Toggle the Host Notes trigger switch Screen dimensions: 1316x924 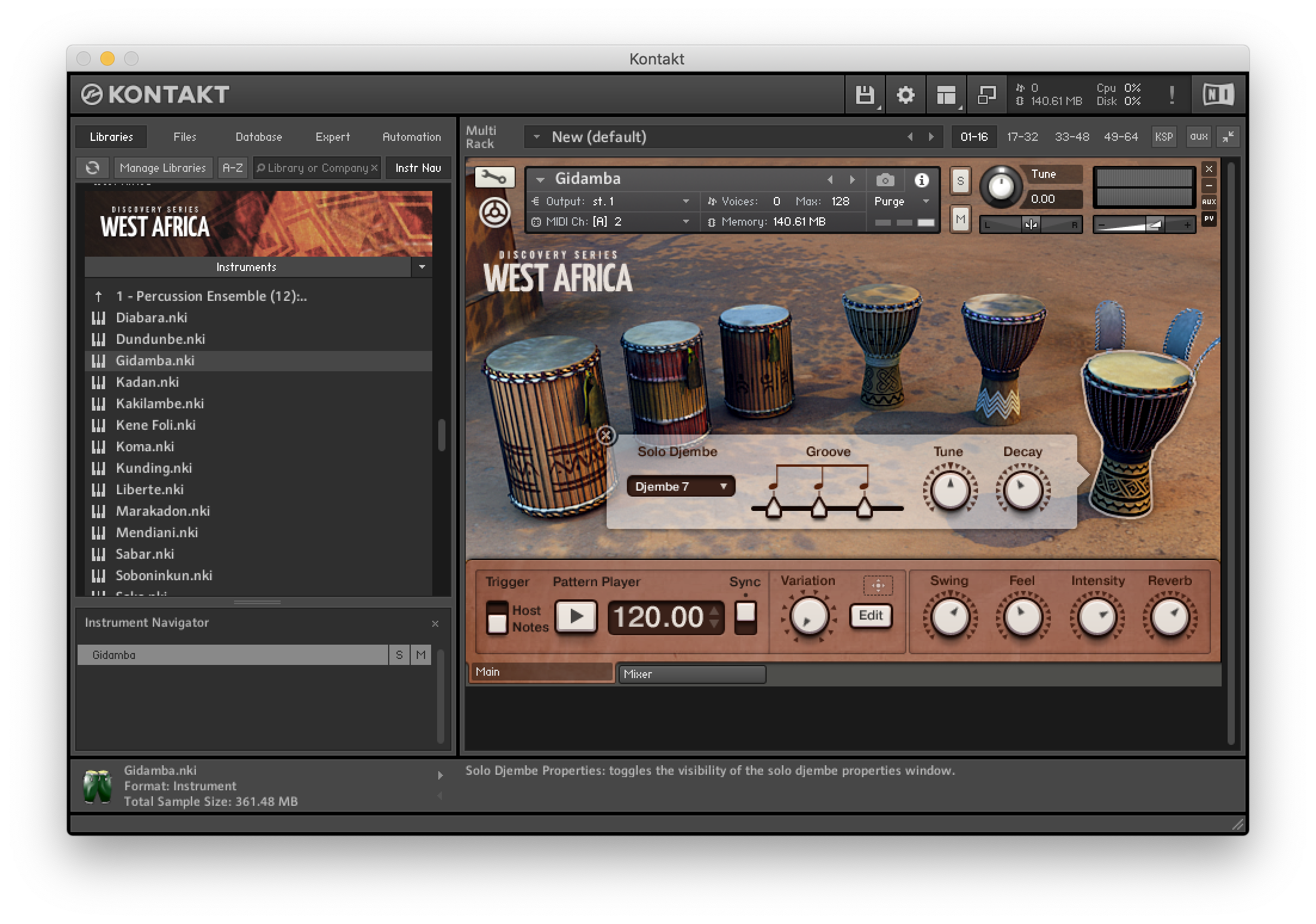[497, 618]
